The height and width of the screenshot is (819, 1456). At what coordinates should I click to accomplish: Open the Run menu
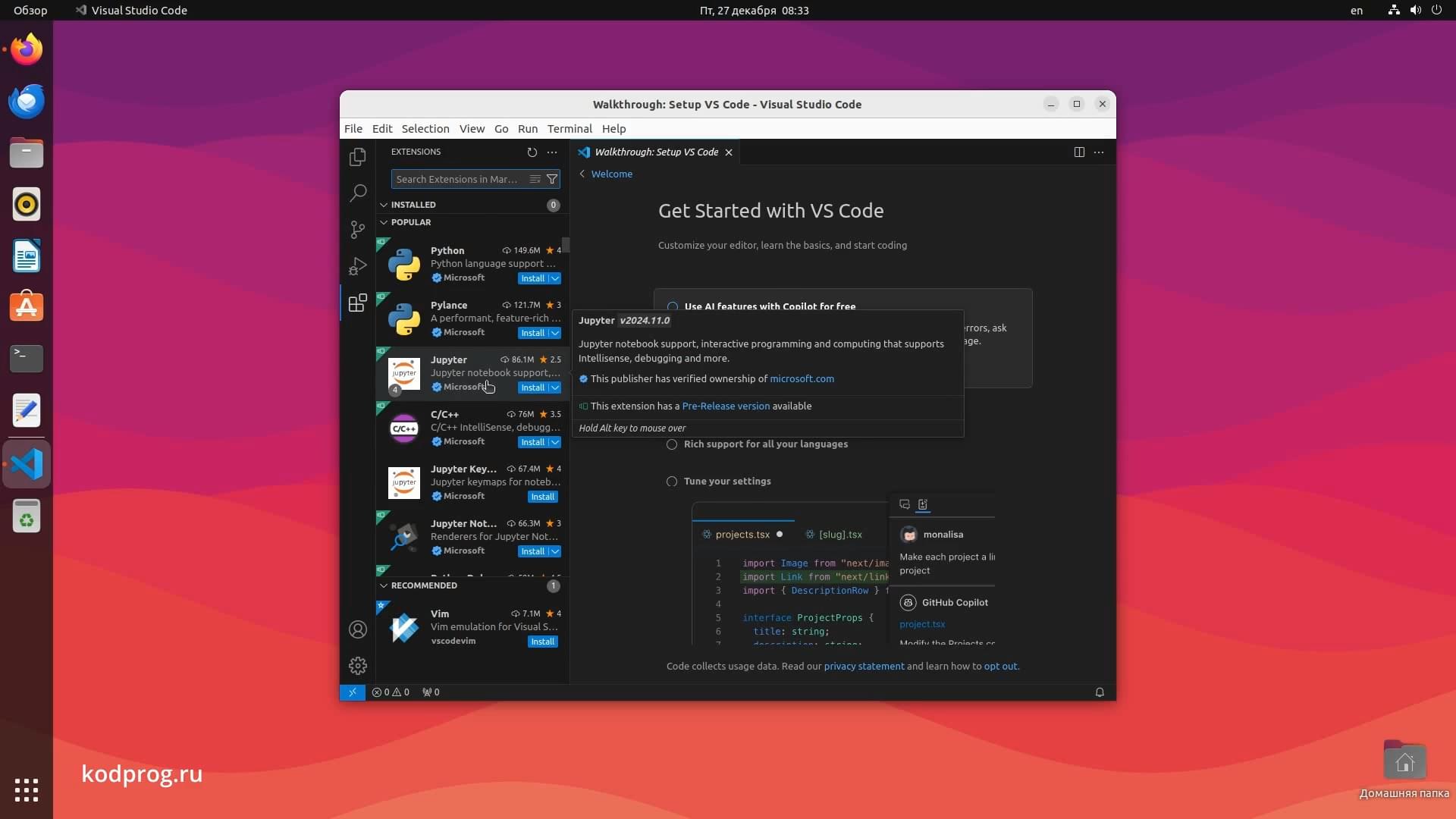pos(528,129)
